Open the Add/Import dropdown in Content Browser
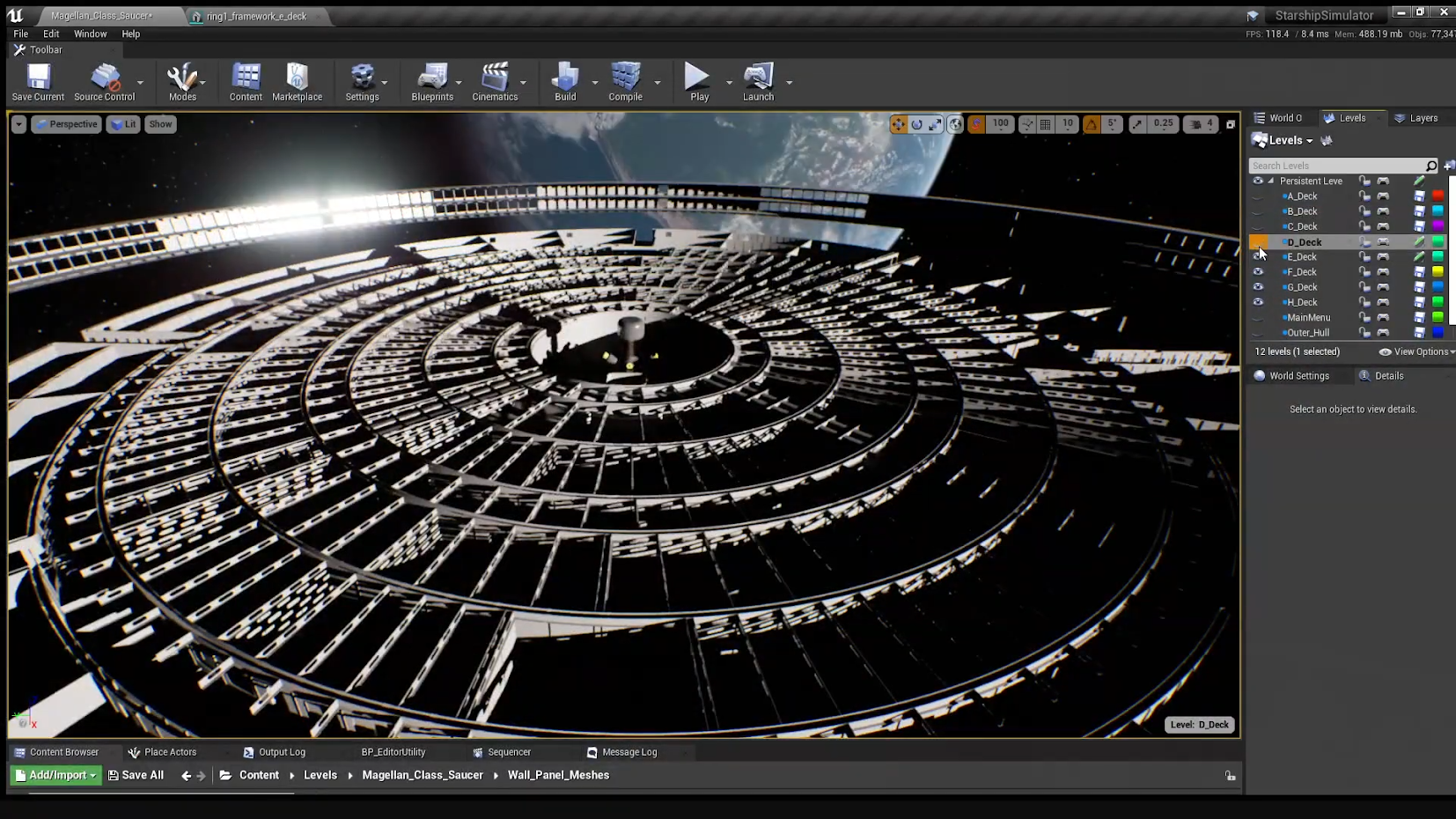The image size is (1456, 819). click(56, 776)
